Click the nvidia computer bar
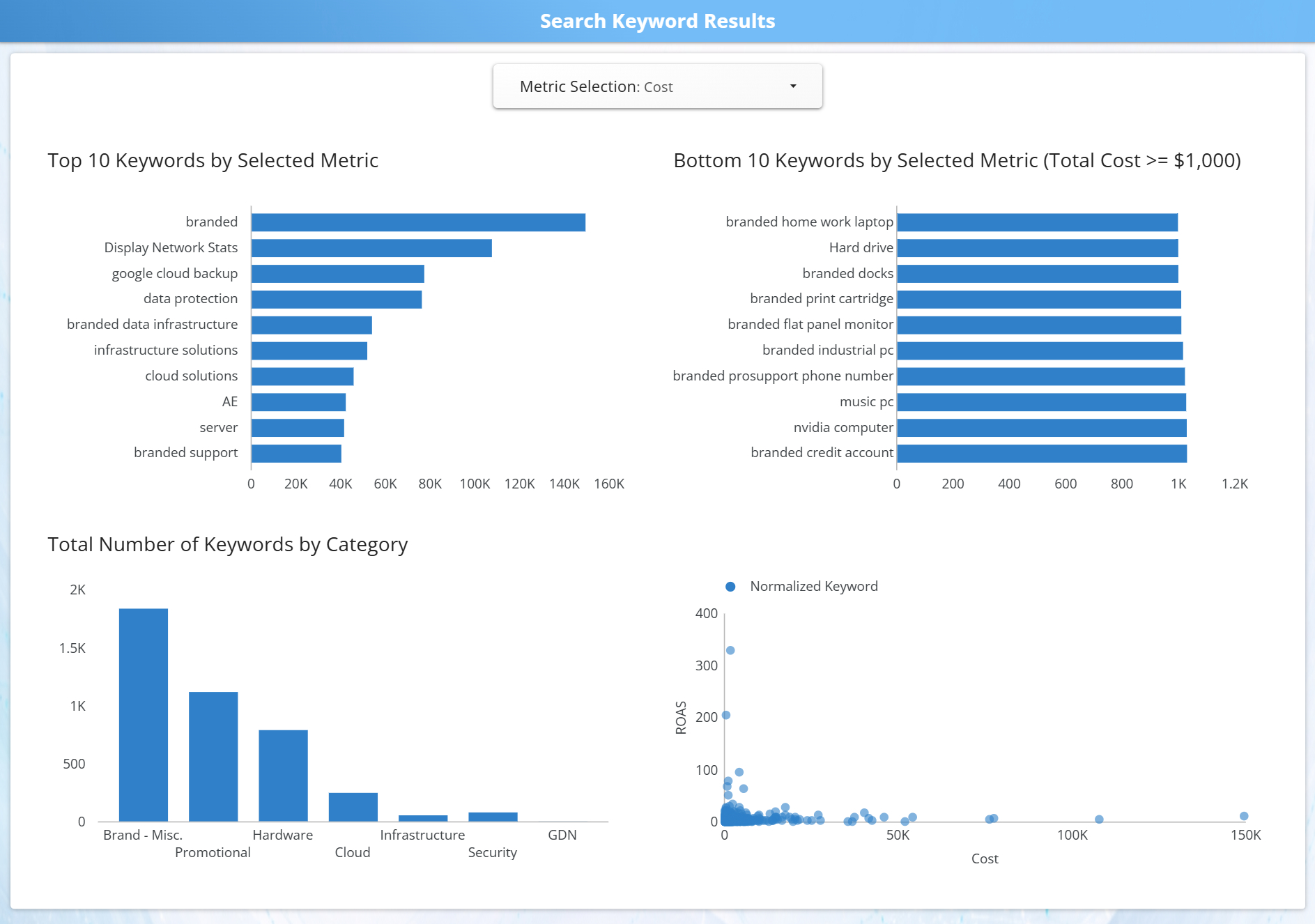The height and width of the screenshot is (924, 1315). point(1041,427)
